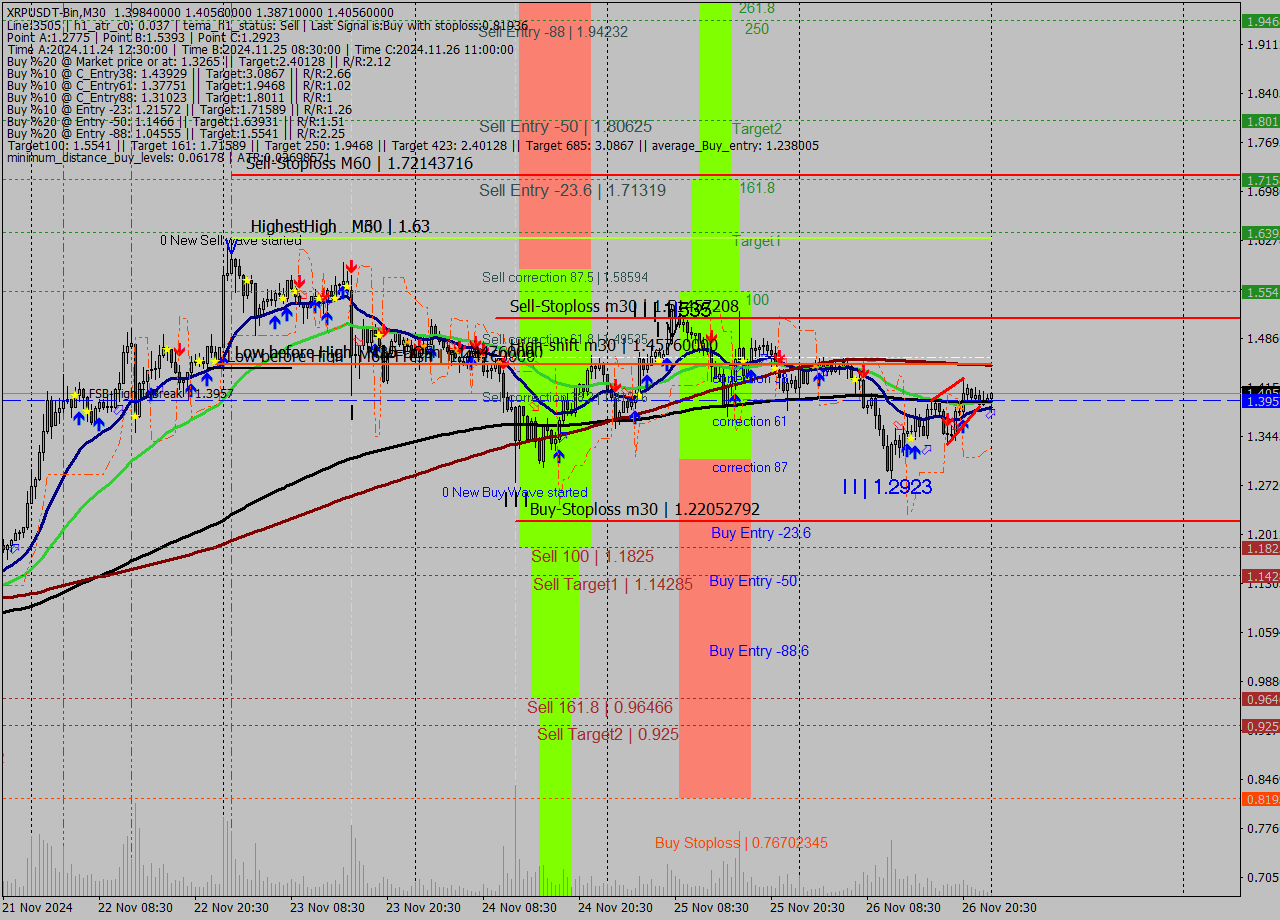Click the 'Sell-Stoploss M60 | 1.72143716' label
Image resolution: width=1280 pixels, height=920 pixels.
point(359,163)
